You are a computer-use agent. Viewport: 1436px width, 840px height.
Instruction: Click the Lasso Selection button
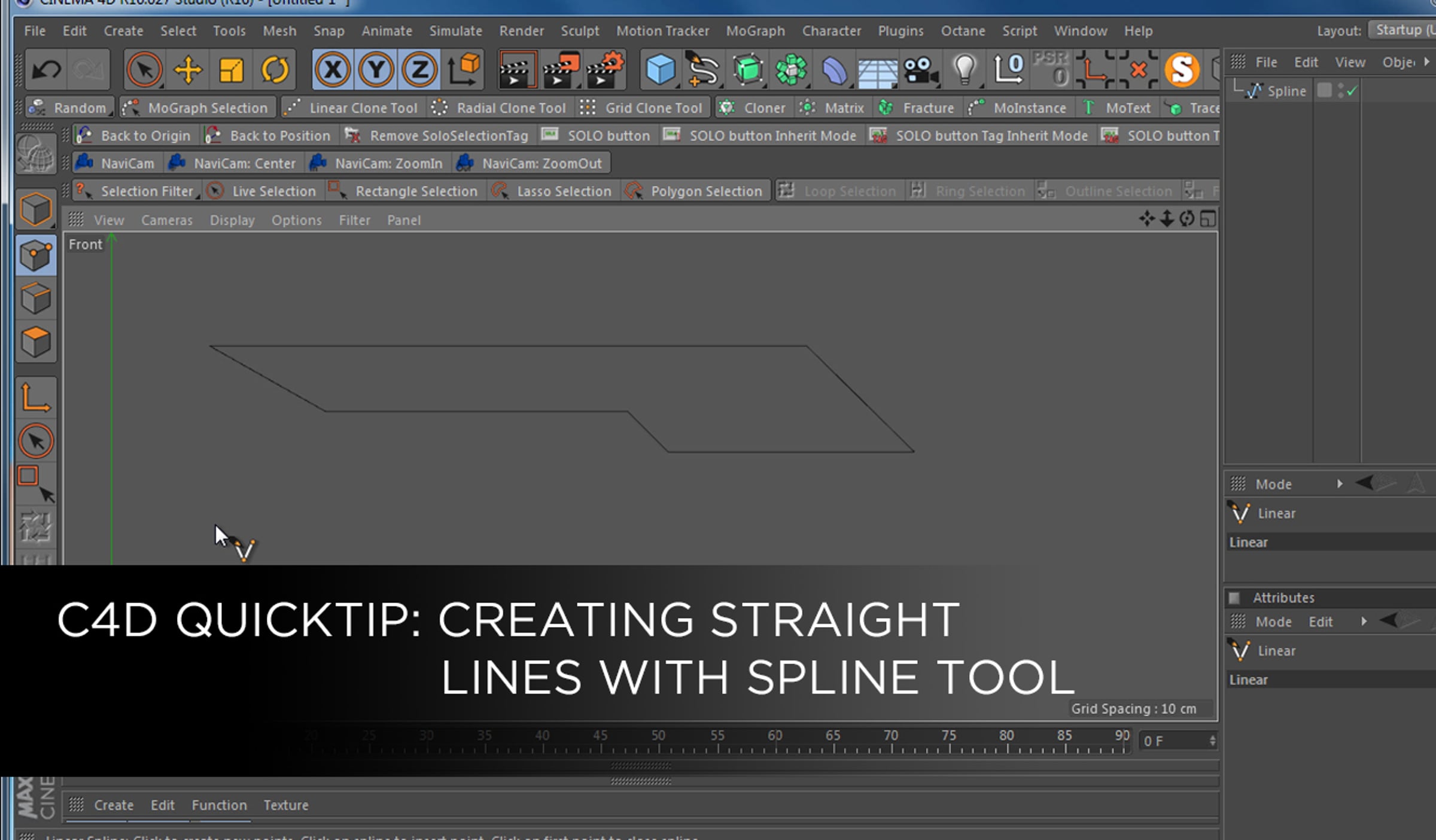552,191
